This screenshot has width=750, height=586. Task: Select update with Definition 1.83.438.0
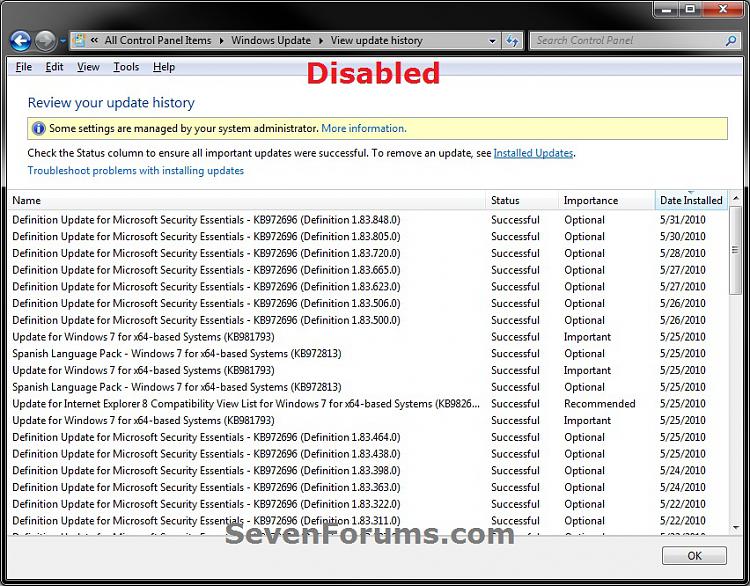point(368,454)
